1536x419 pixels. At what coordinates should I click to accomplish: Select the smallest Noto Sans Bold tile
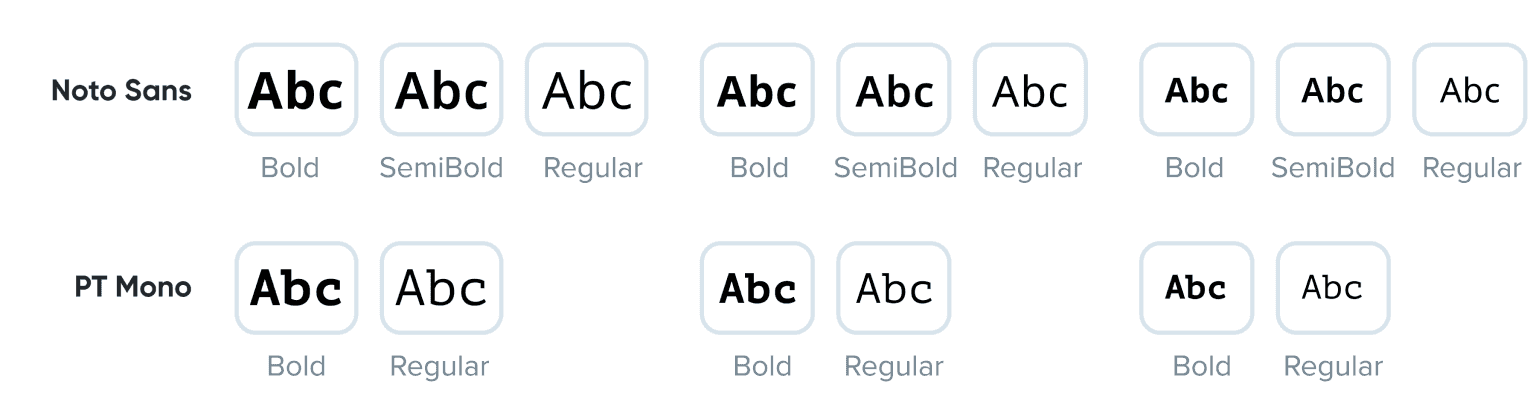coord(1196,90)
